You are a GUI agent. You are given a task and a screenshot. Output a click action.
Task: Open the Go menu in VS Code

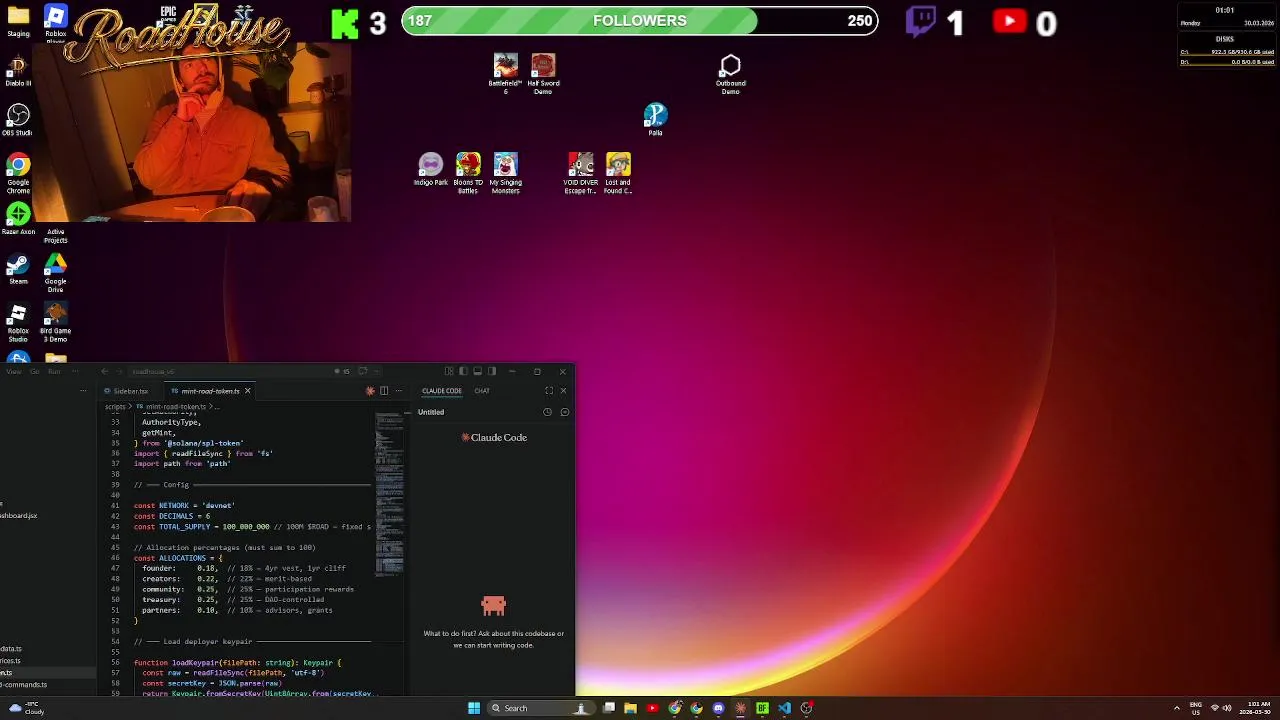click(35, 372)
